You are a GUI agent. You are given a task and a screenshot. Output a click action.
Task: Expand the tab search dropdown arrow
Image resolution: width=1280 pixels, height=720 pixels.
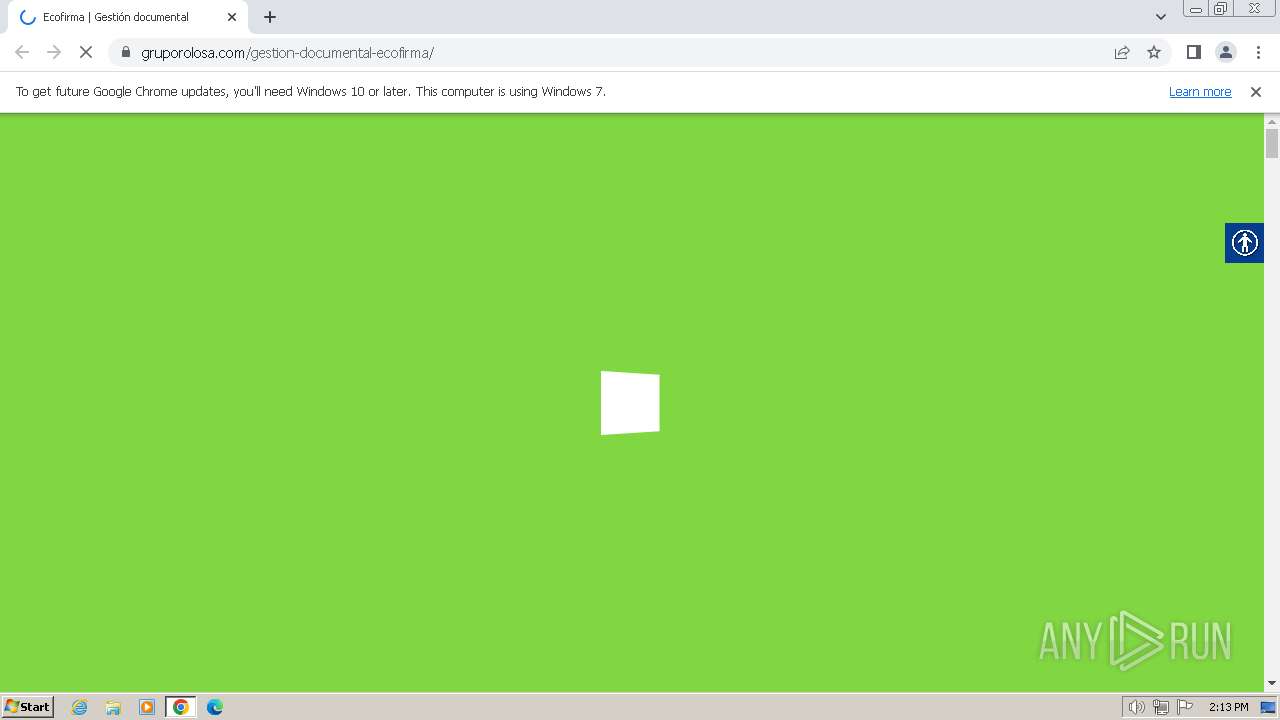(1160, 17)
